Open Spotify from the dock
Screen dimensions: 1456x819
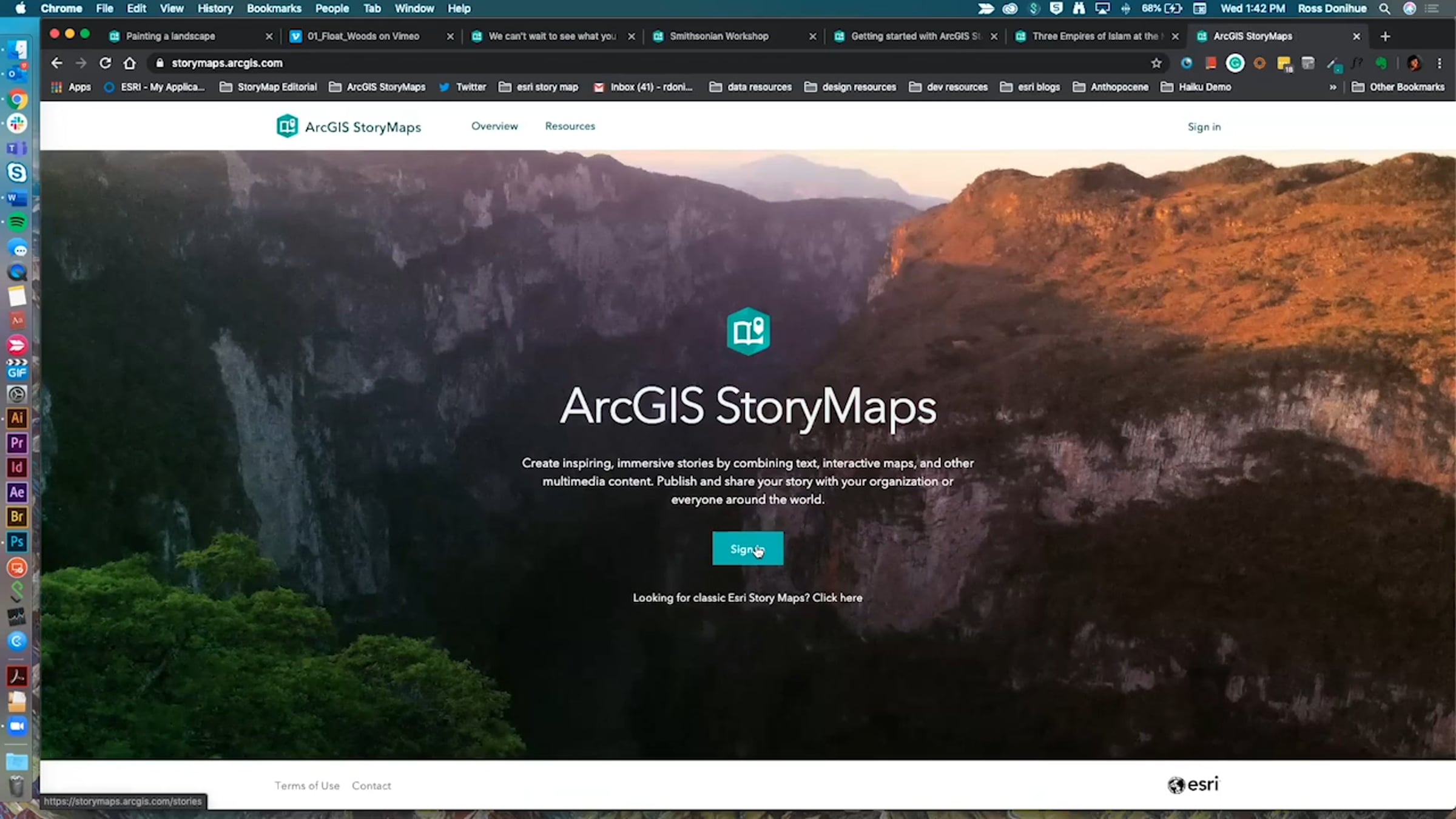(x=17, y=223)
